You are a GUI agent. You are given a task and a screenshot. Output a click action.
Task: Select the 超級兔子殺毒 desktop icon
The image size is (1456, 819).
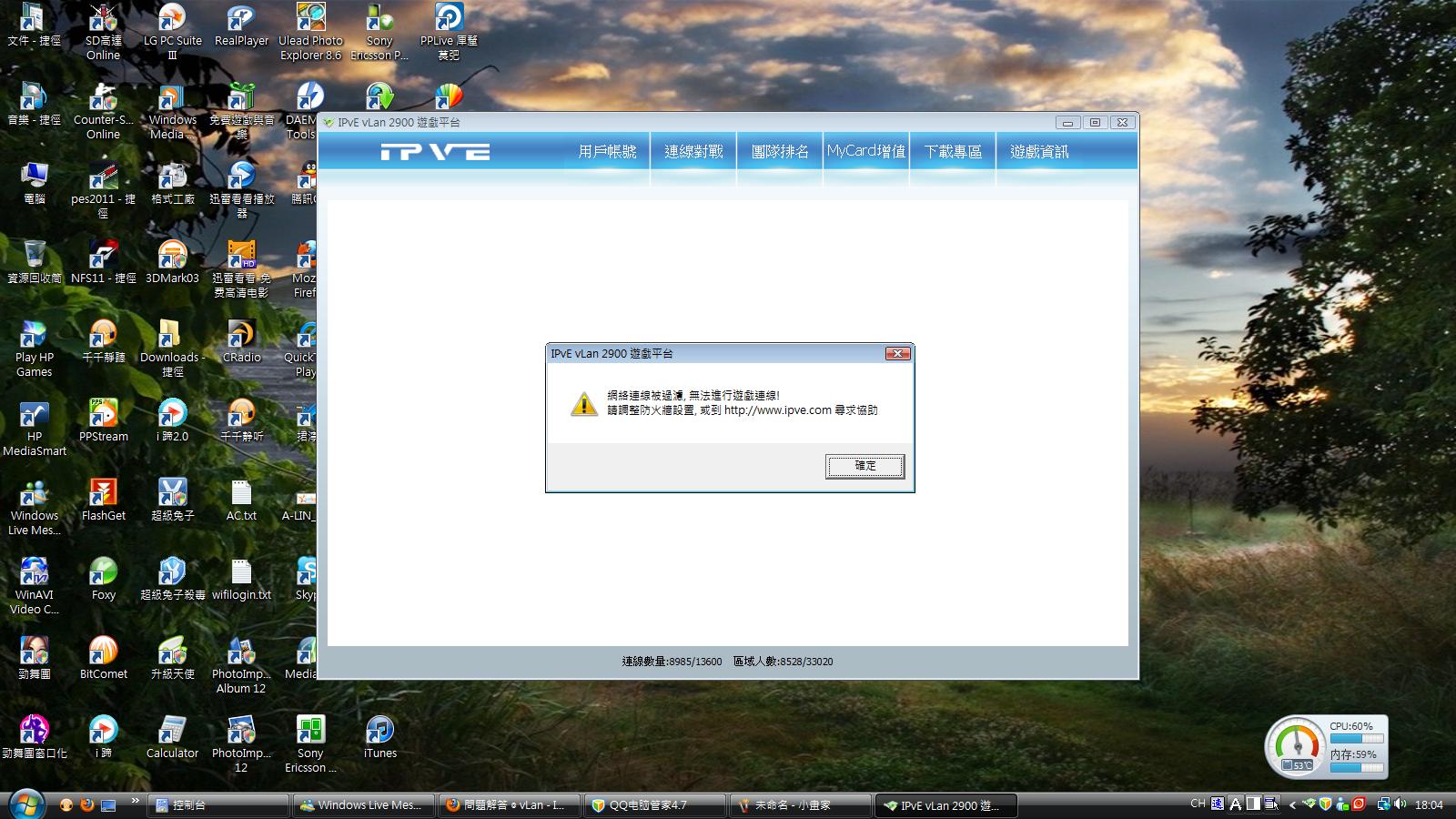click(x=172, y=579)
